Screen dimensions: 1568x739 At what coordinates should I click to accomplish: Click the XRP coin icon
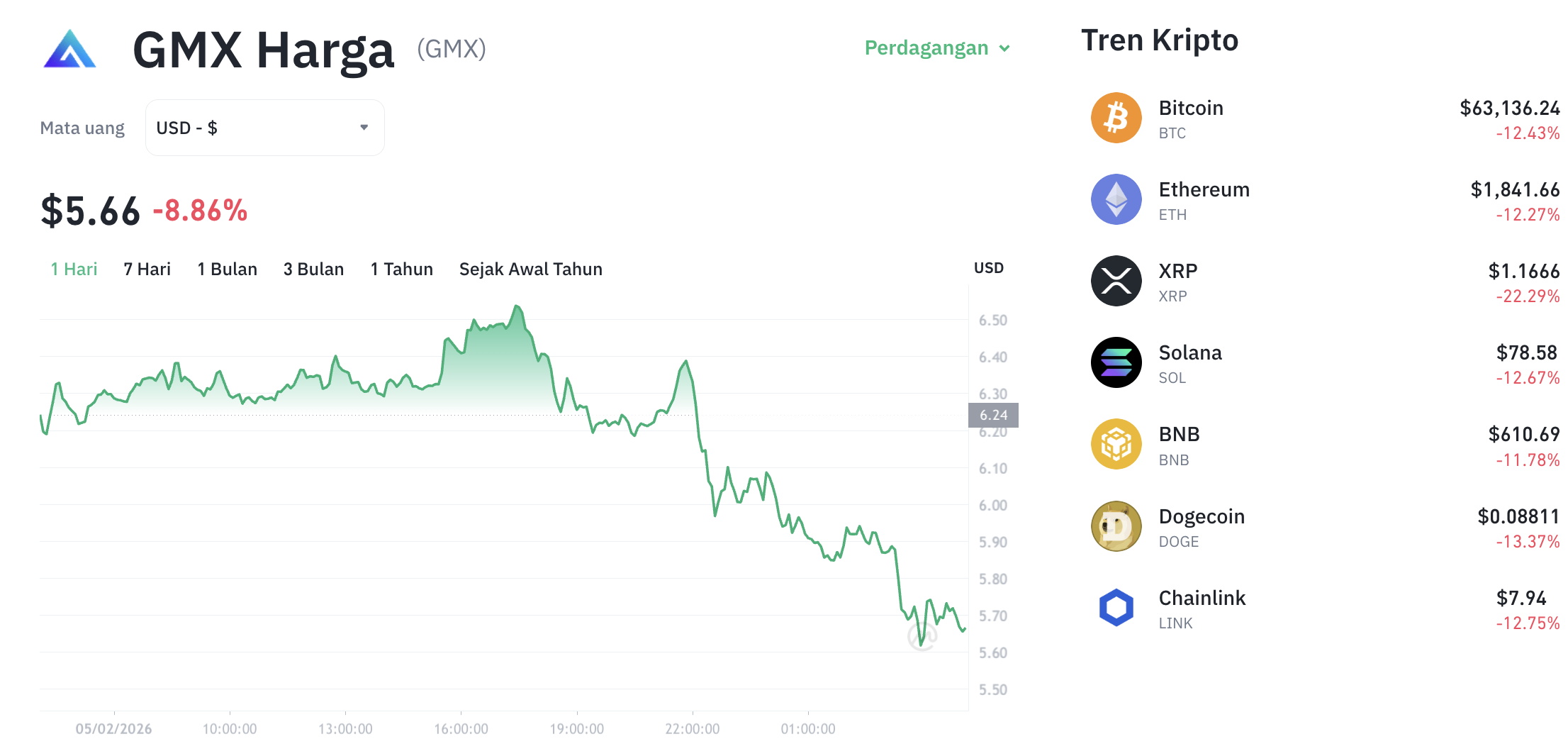(x=1116, y=281)
